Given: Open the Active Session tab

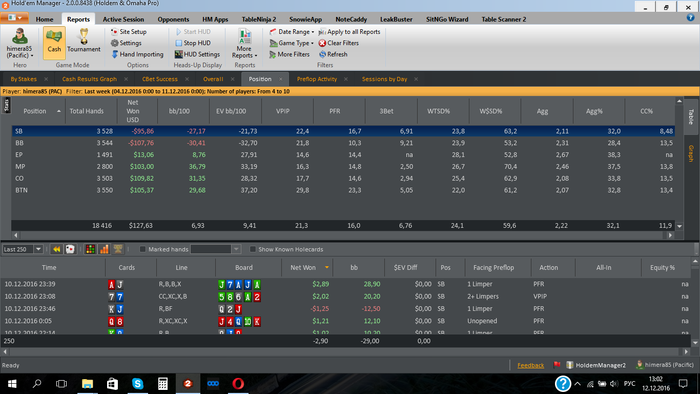Looking at the screenshot, I should pyautogui.click(x=123, y=19).
